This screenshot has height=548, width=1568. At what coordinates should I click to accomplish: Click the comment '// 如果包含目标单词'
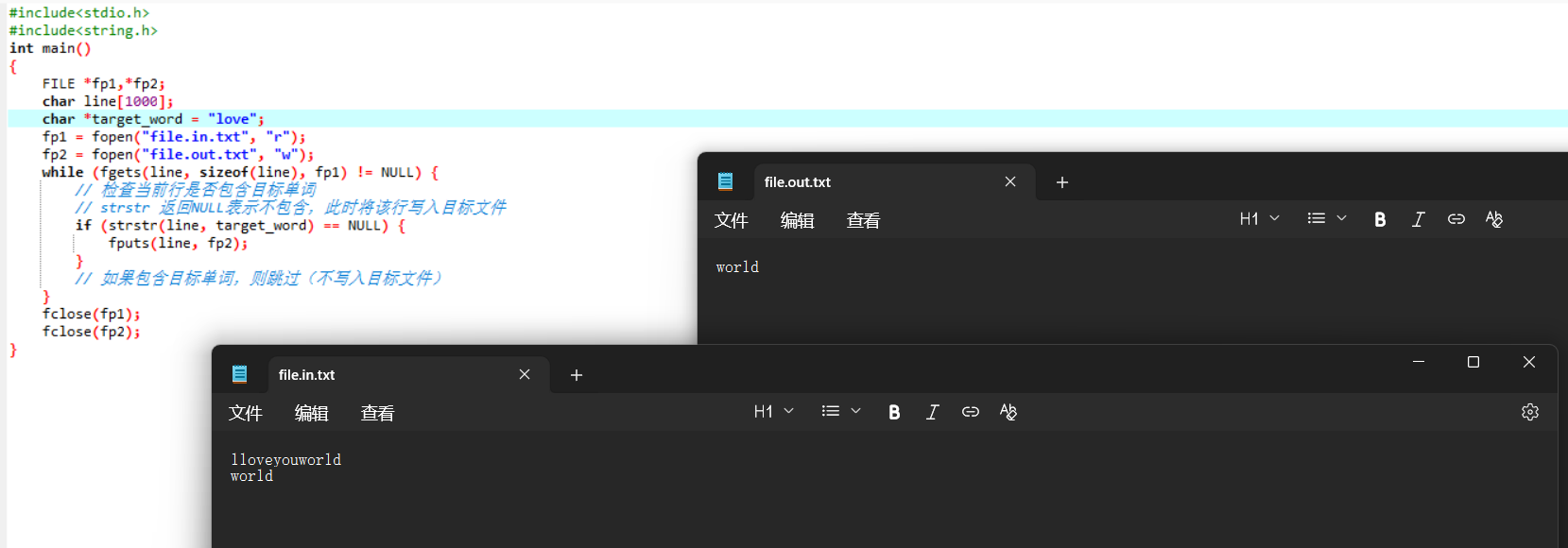point(259,279)
